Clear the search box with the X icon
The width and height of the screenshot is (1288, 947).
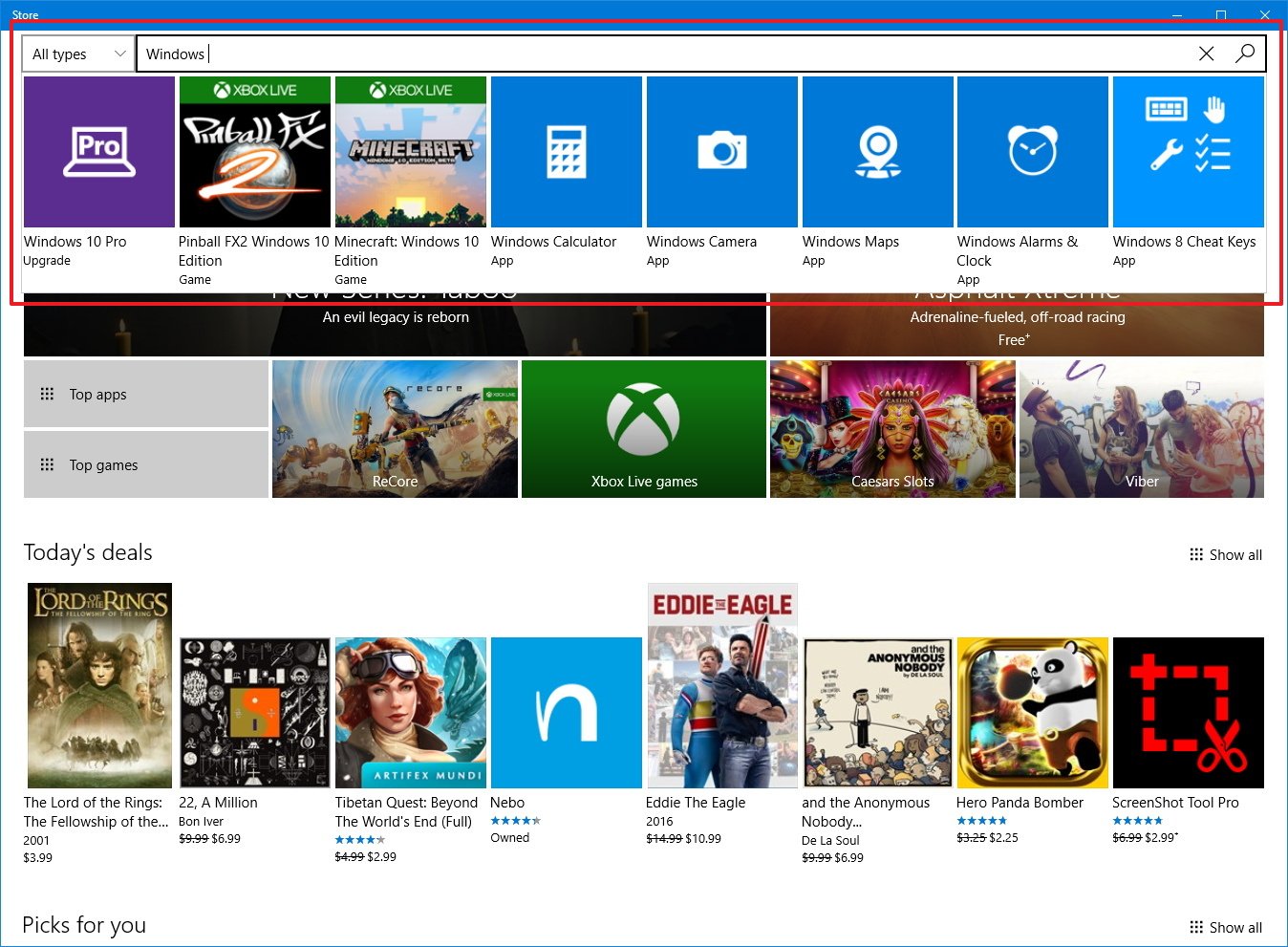pos(1206,54)
